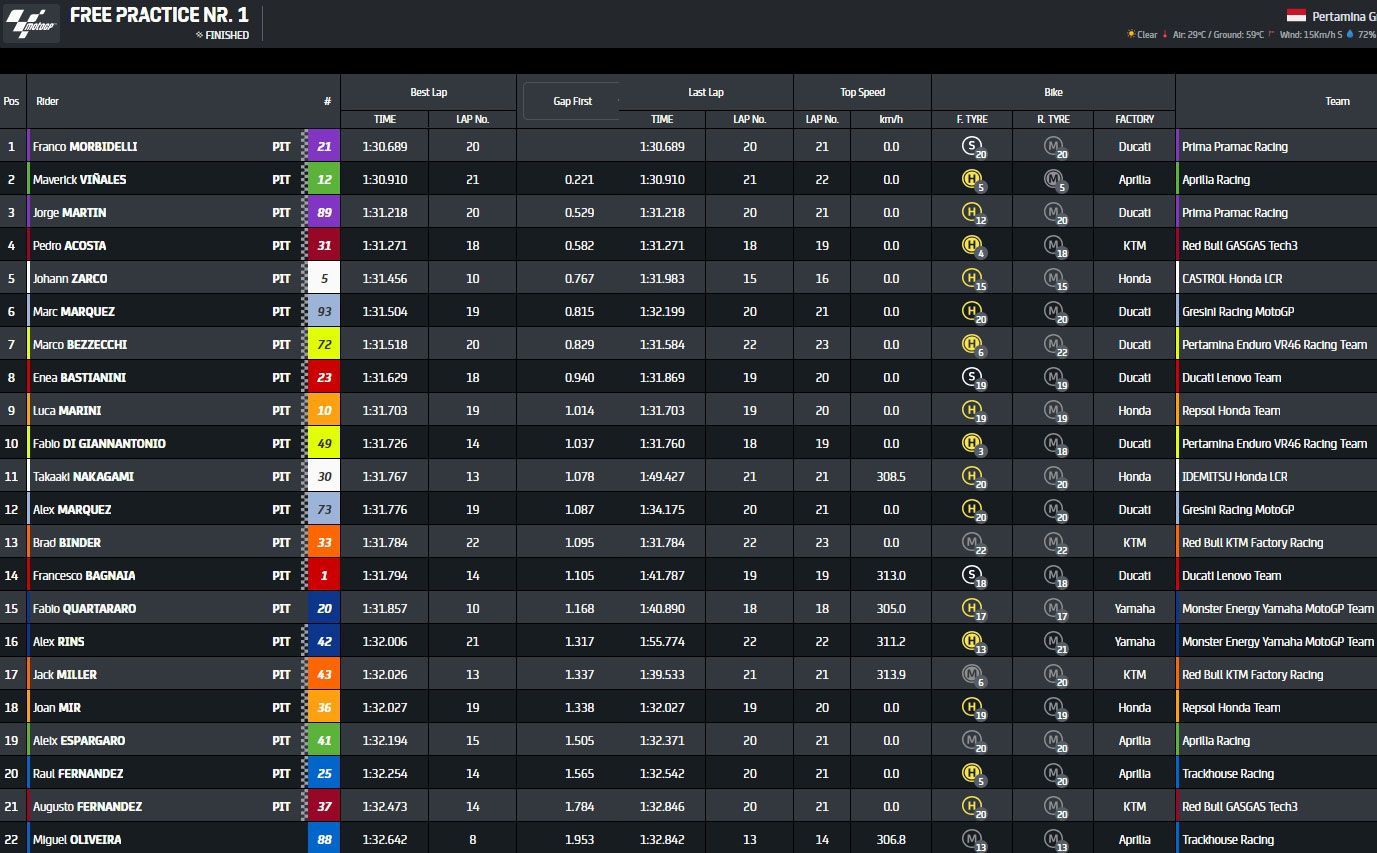
Task: Click the Best Lap column header
Action: pos(428,92)
